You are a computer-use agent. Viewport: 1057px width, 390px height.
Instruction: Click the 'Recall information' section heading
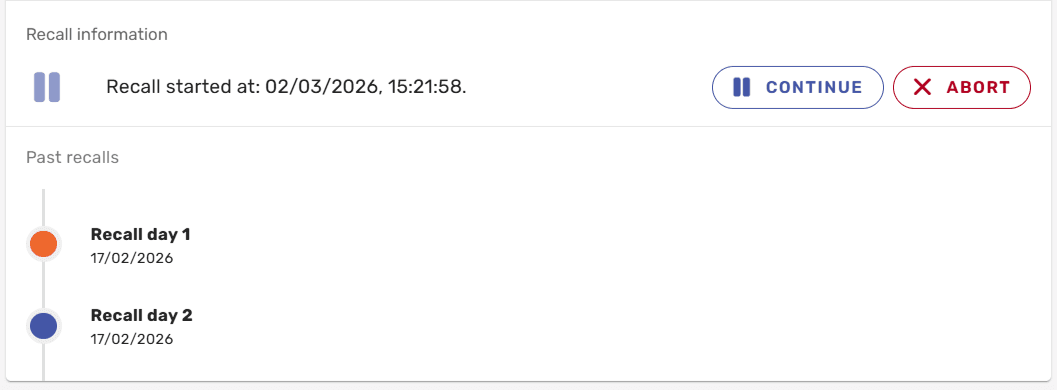[97, 34]
